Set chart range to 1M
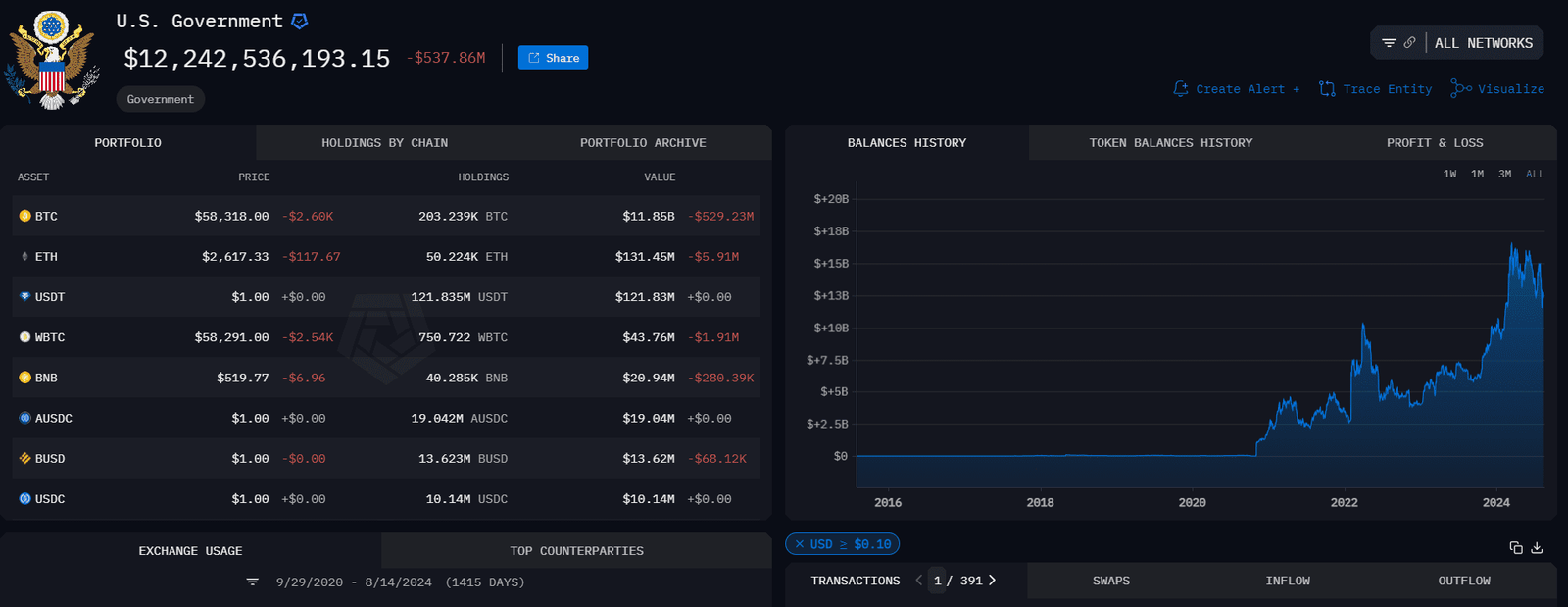The height and width of the screenshot is (607, 1568). click(x=1477, y=174)
